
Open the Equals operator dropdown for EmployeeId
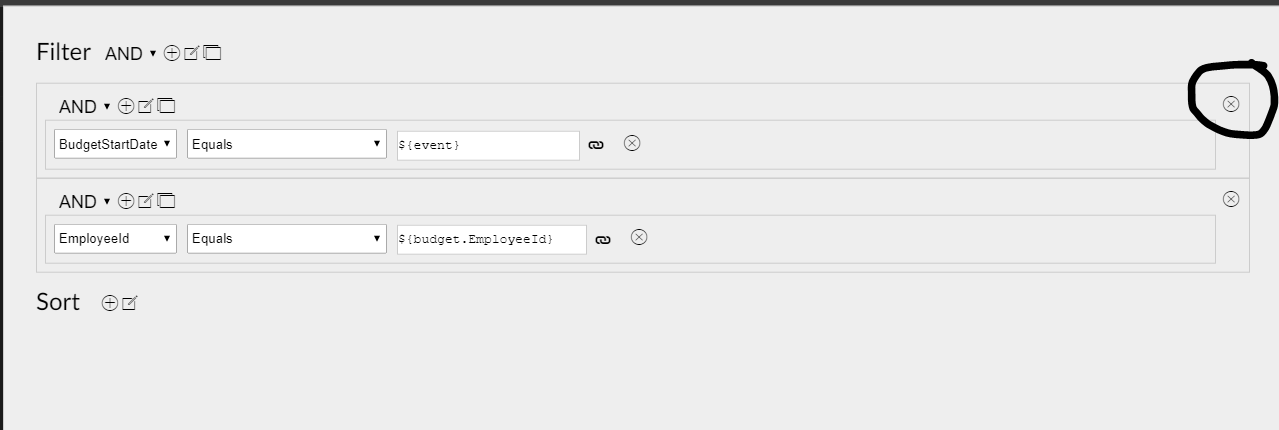[x=287, y=238]
